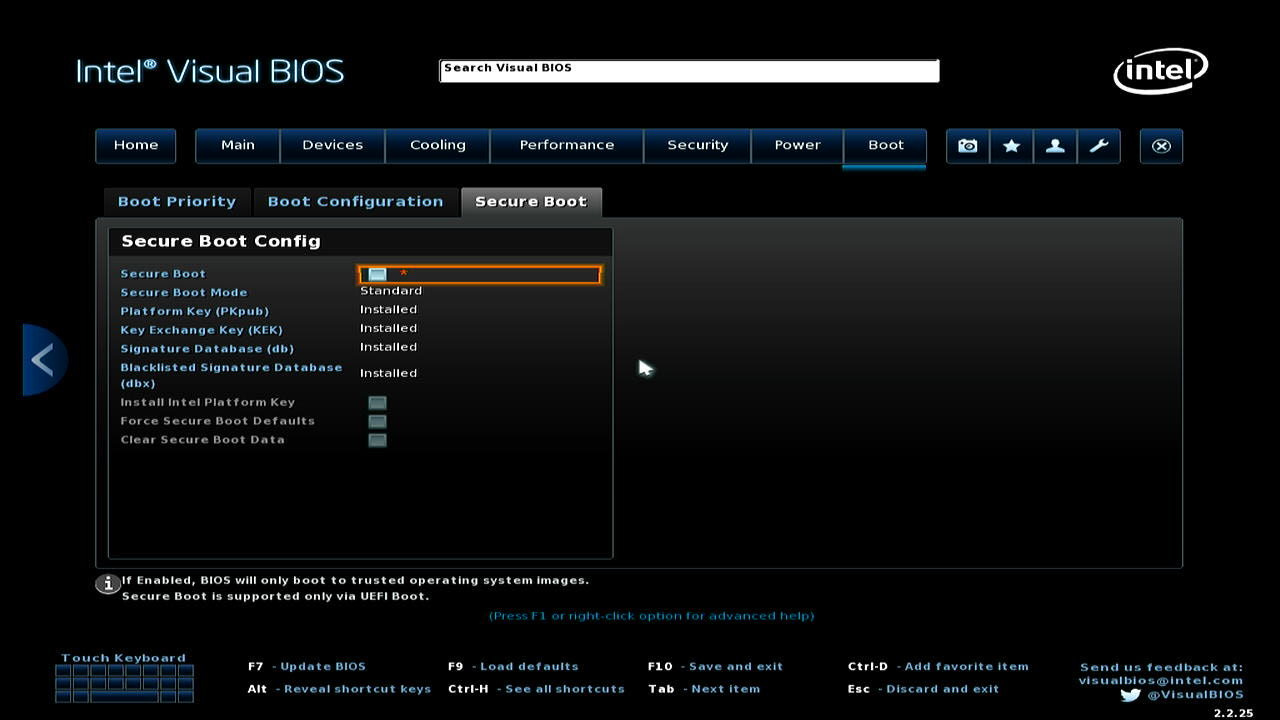Check Install Intel Platform Key box
Screen dimensions: 1280x720
(377, 403)
